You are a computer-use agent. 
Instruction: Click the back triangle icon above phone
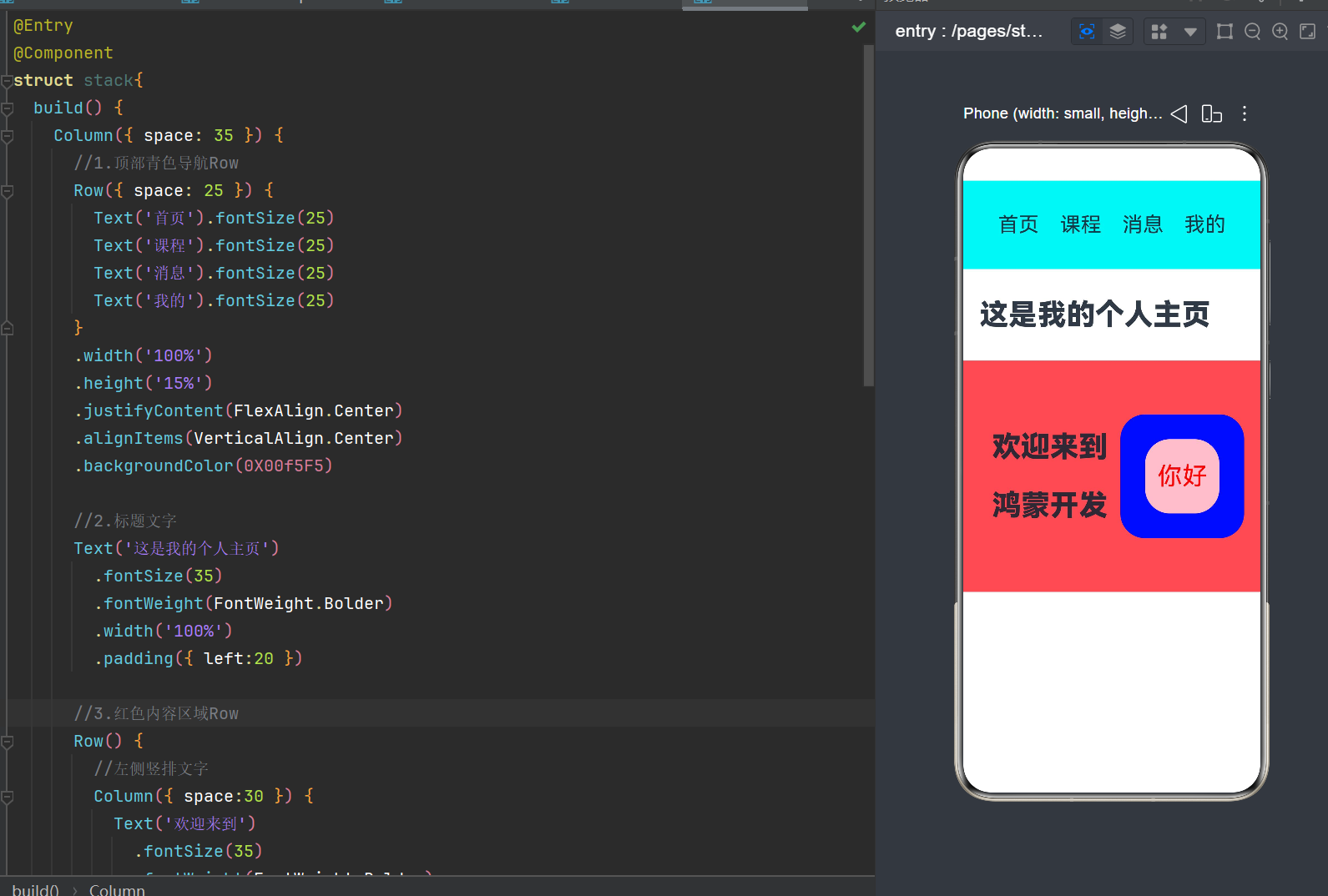tap(1179, 113)
